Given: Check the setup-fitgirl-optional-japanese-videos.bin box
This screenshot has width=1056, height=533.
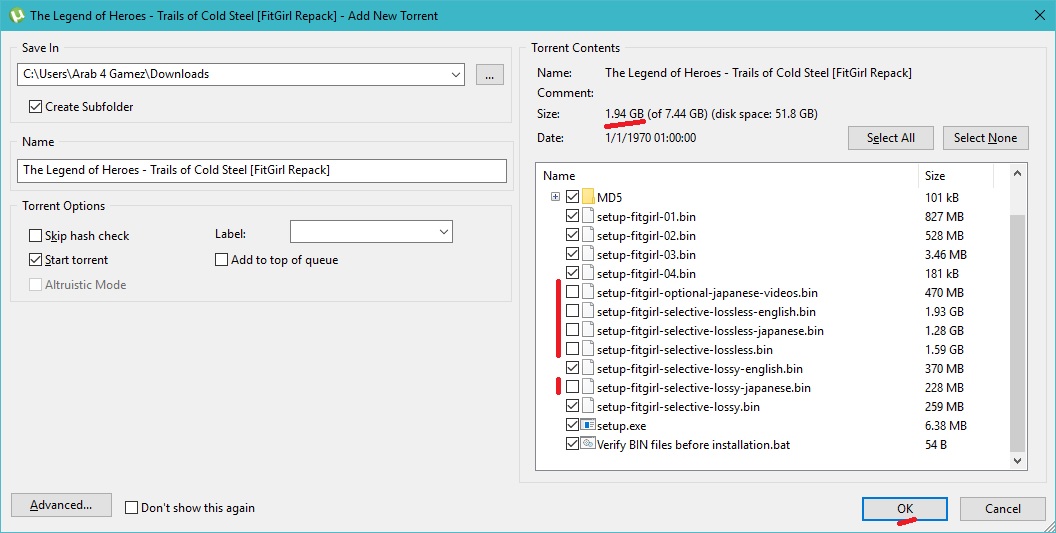Looking at the screenshot, I should [x=572, y=293].
